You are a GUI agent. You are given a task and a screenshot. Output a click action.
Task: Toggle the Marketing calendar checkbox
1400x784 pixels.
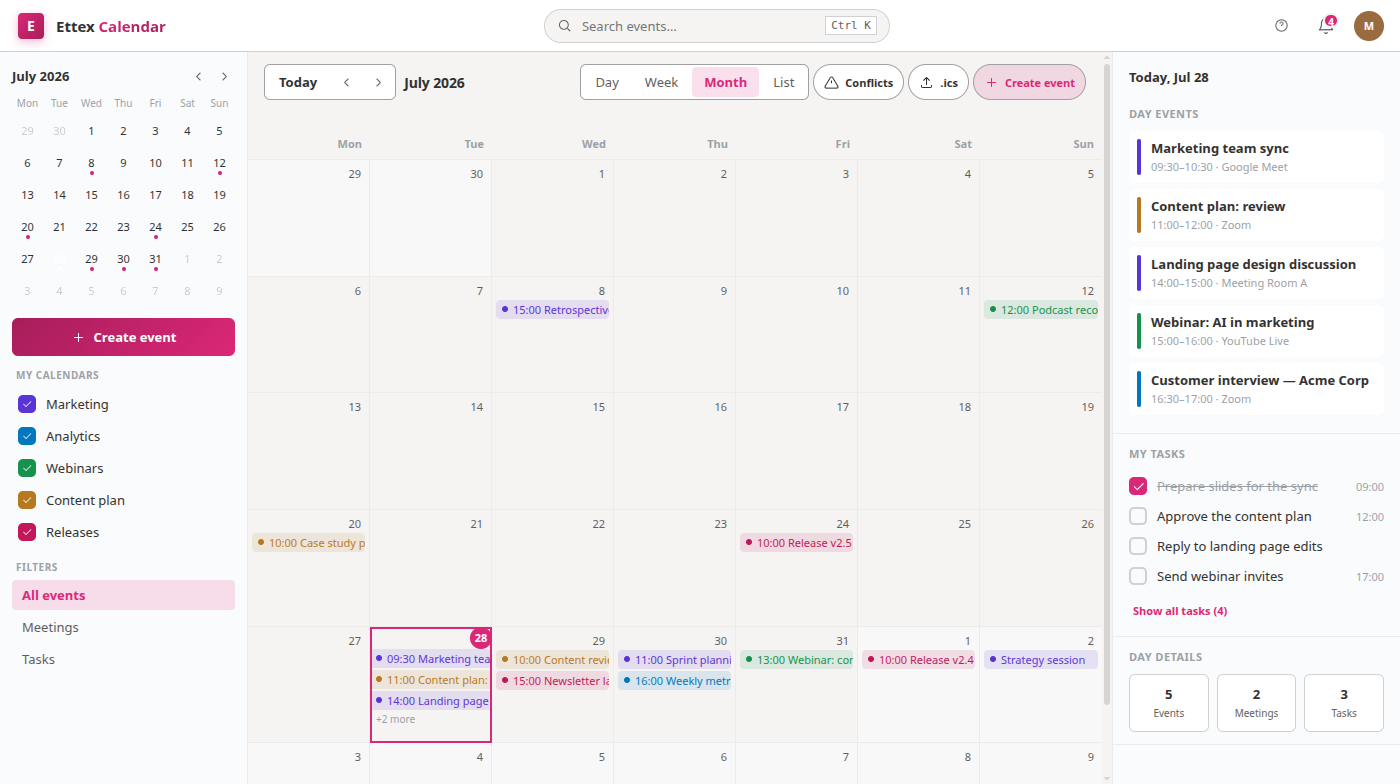27,404
